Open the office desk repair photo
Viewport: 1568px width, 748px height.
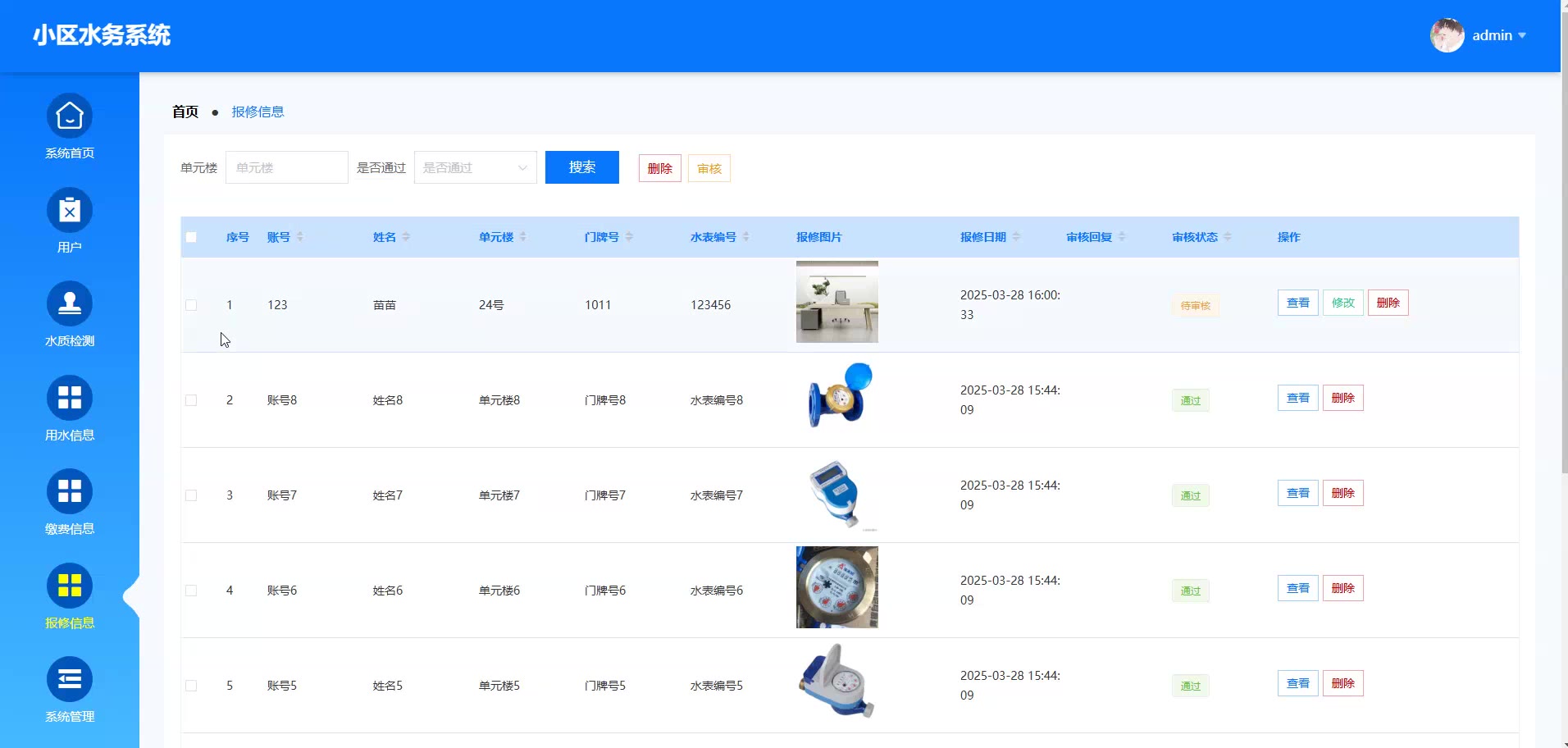pos(837,302)
